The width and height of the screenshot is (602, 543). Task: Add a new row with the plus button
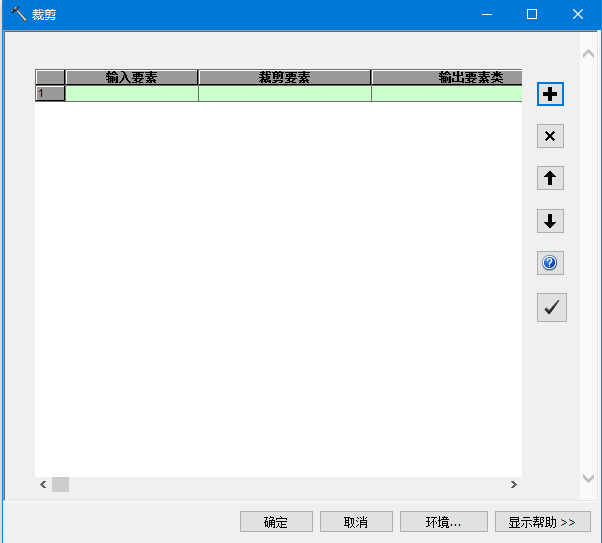pyautogui.click(x=550, y=94)
